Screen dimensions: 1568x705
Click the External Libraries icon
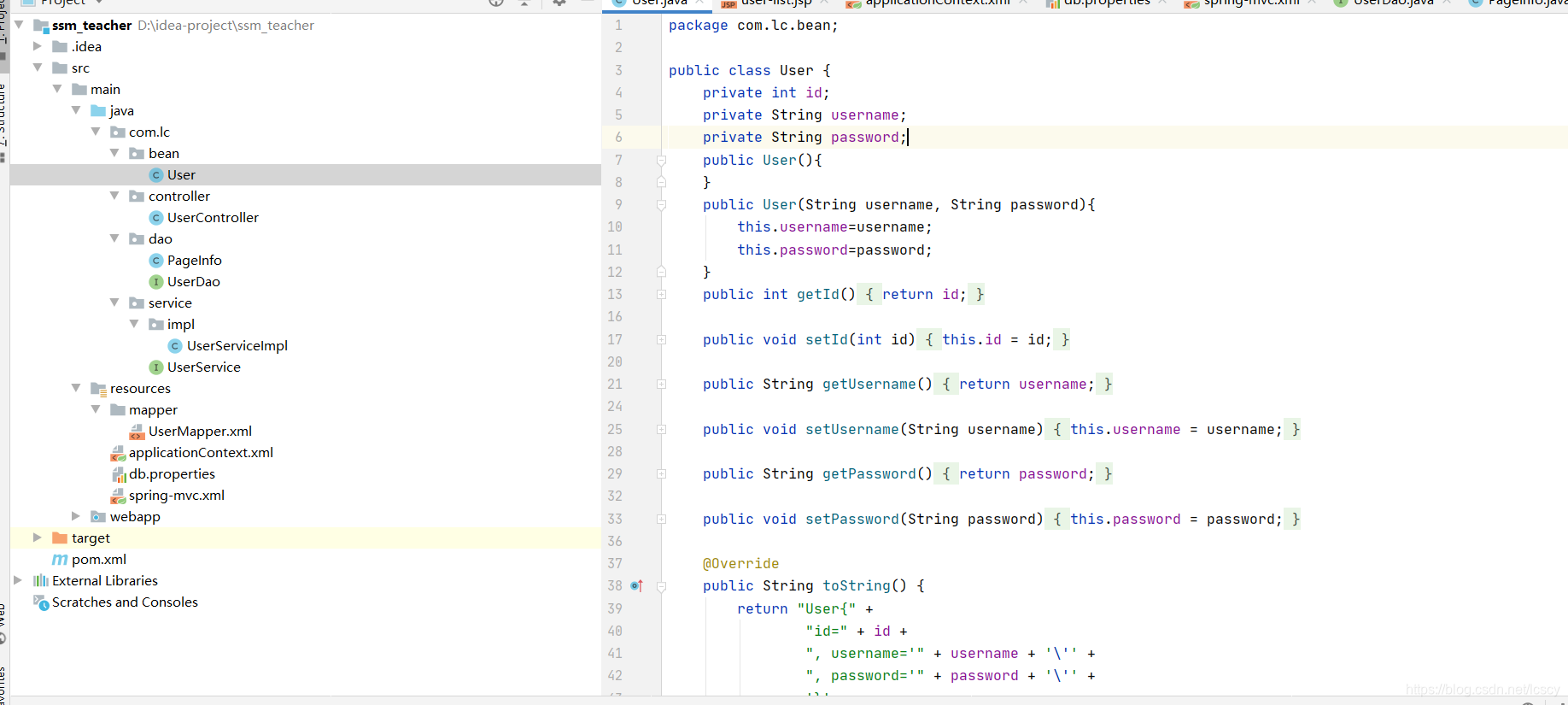tap(41, 581)
